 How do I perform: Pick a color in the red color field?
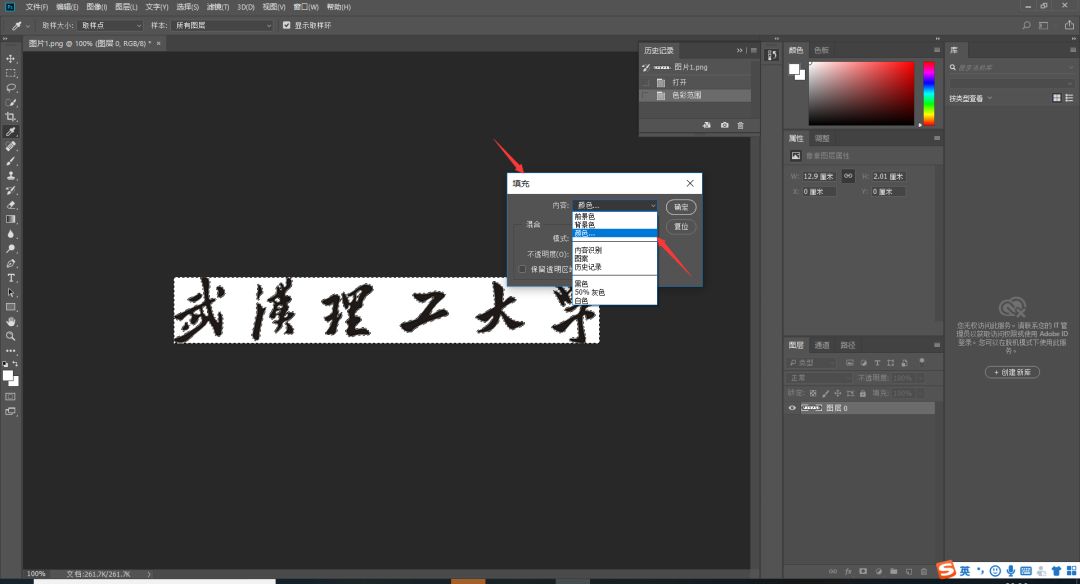click(861, 94)
